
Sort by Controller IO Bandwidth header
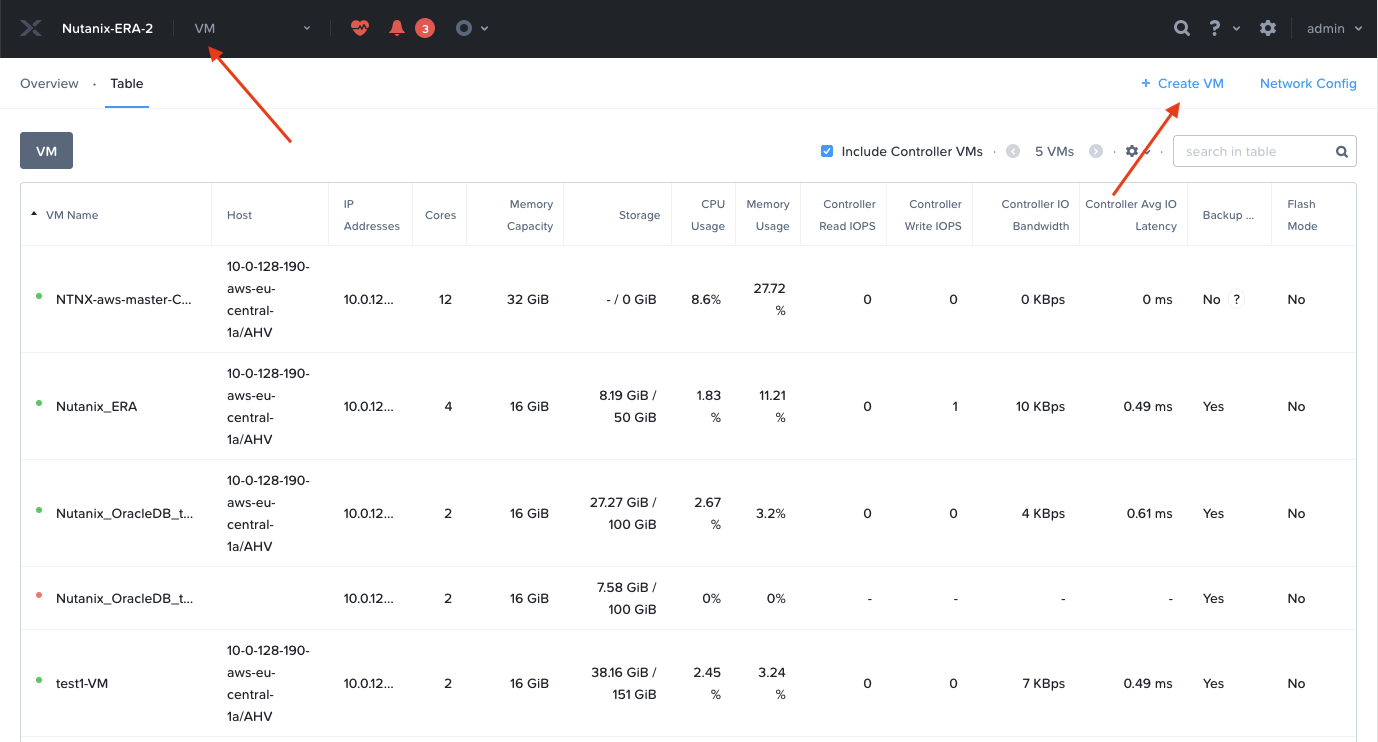1035,215
